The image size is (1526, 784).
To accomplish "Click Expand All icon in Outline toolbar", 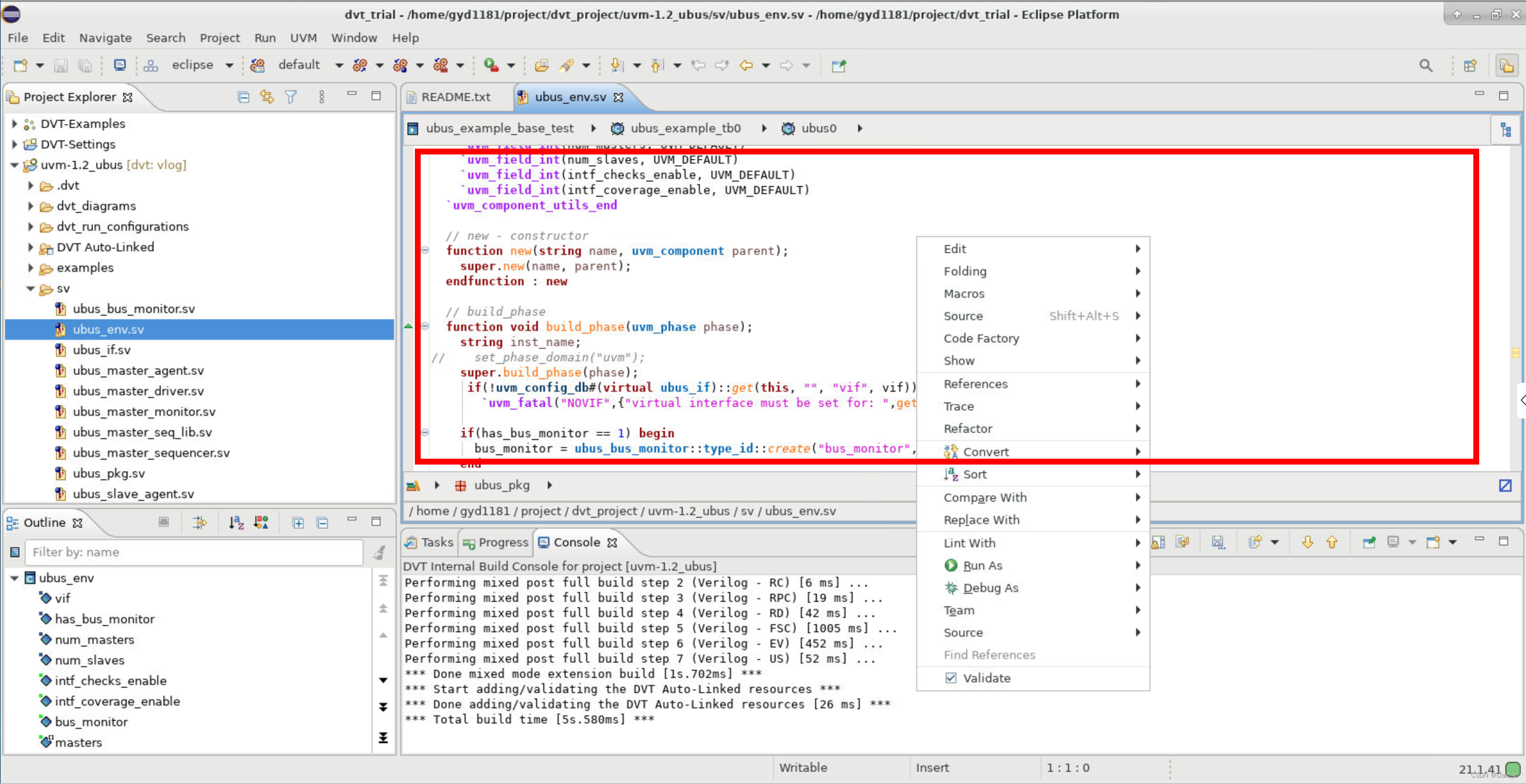I will click(x=298, y=522).
